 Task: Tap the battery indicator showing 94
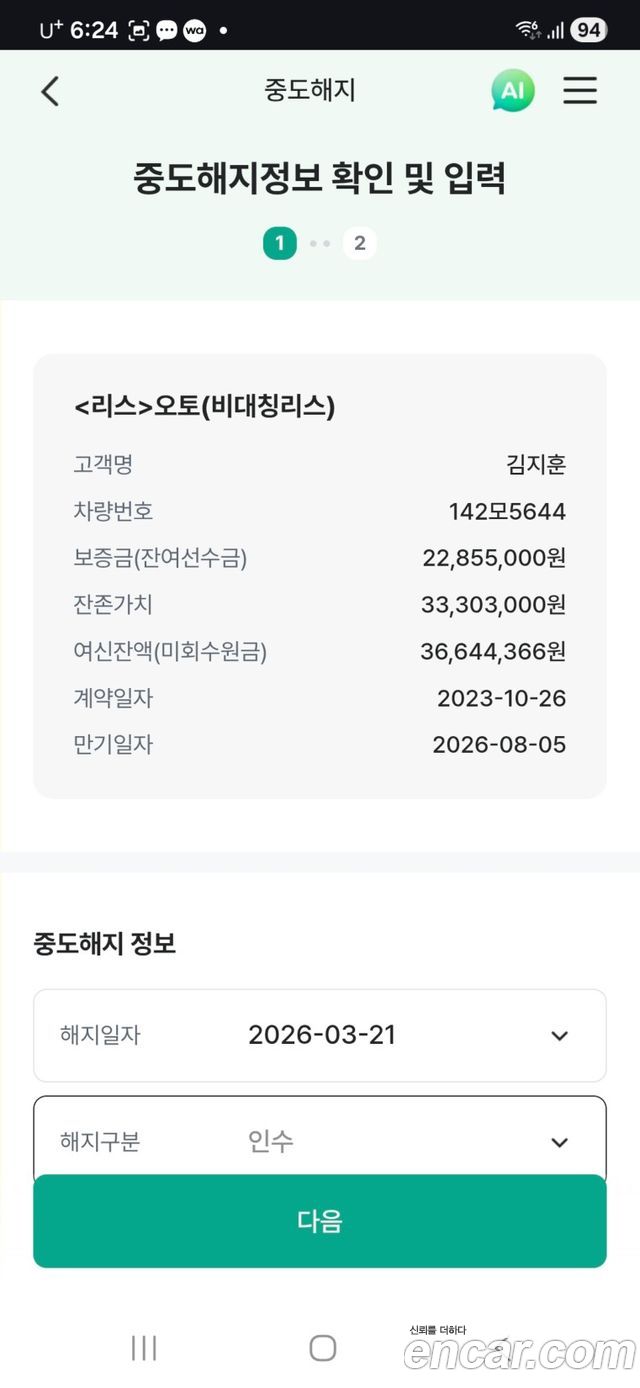588,30
